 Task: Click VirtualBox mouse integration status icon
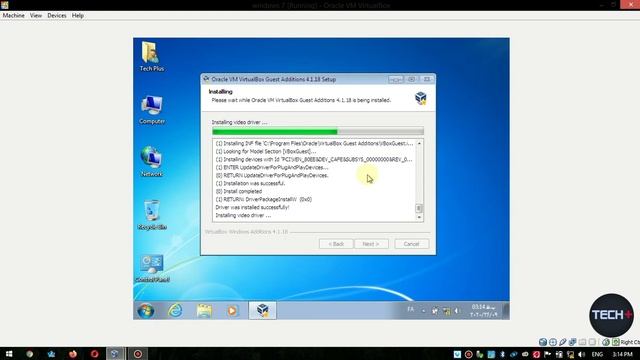606,342
